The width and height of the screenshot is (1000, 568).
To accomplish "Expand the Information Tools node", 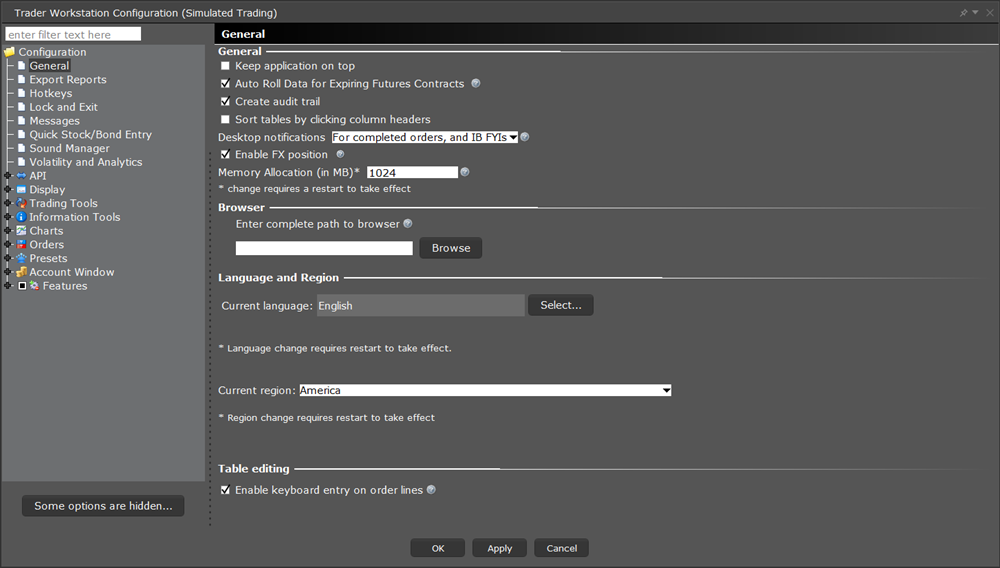I will click(x=8, y=217).
